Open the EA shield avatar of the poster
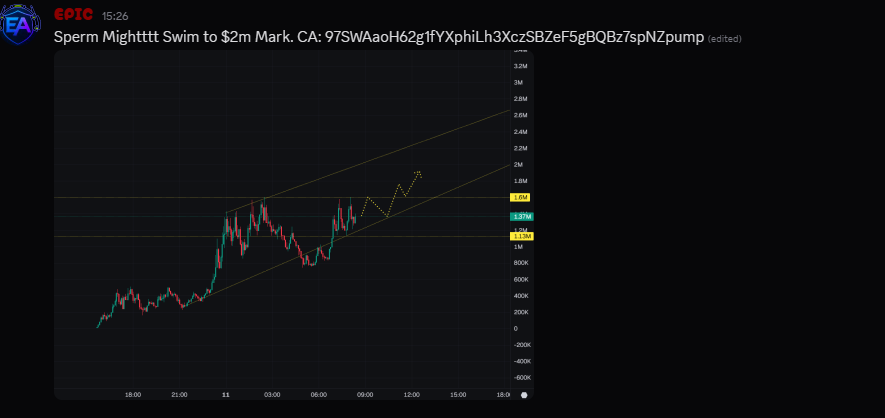 pyautogui.click(x=20, y=24)
